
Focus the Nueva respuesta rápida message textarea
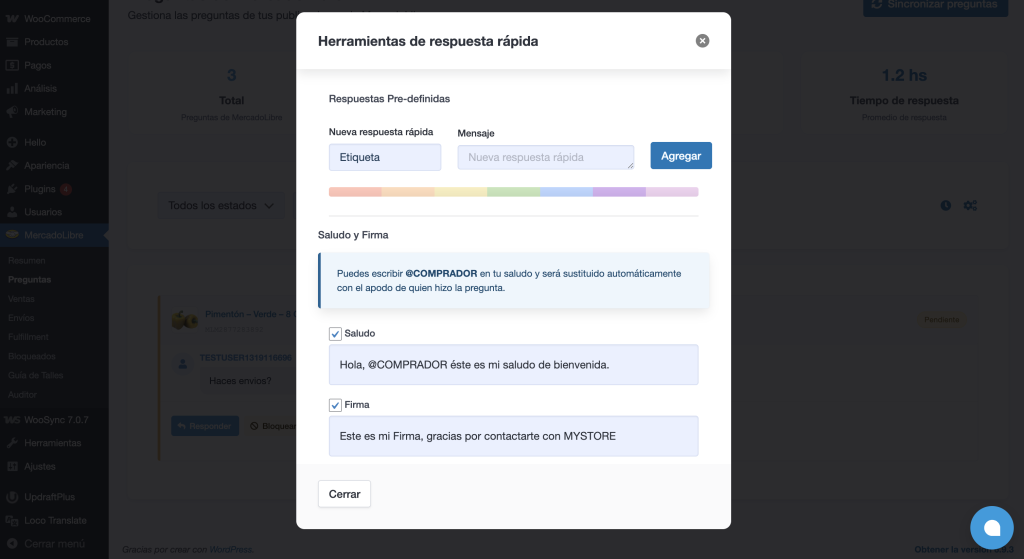tap(545, 157)
